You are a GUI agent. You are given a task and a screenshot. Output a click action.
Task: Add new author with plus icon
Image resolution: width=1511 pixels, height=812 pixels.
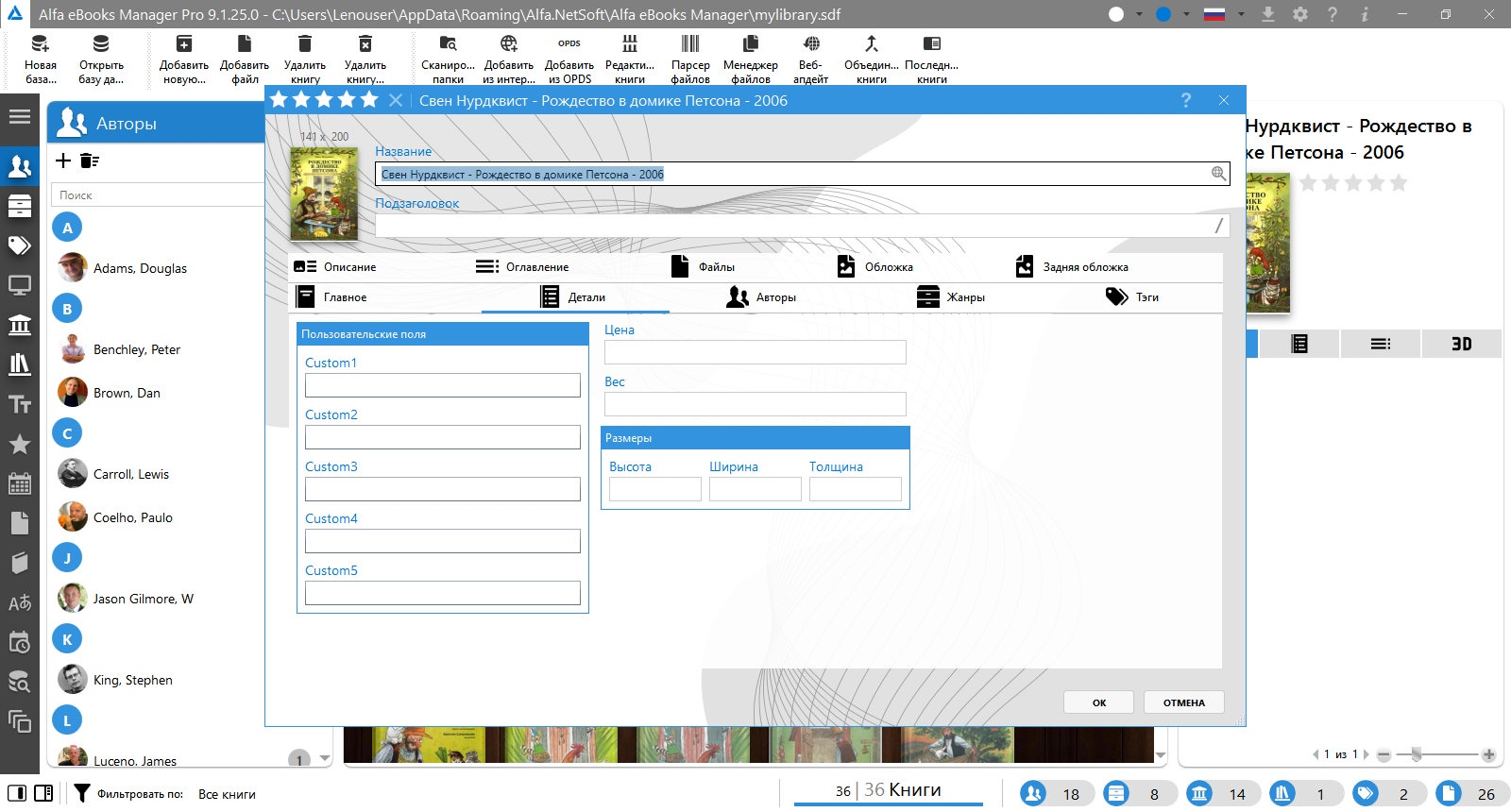pos(63,161)
